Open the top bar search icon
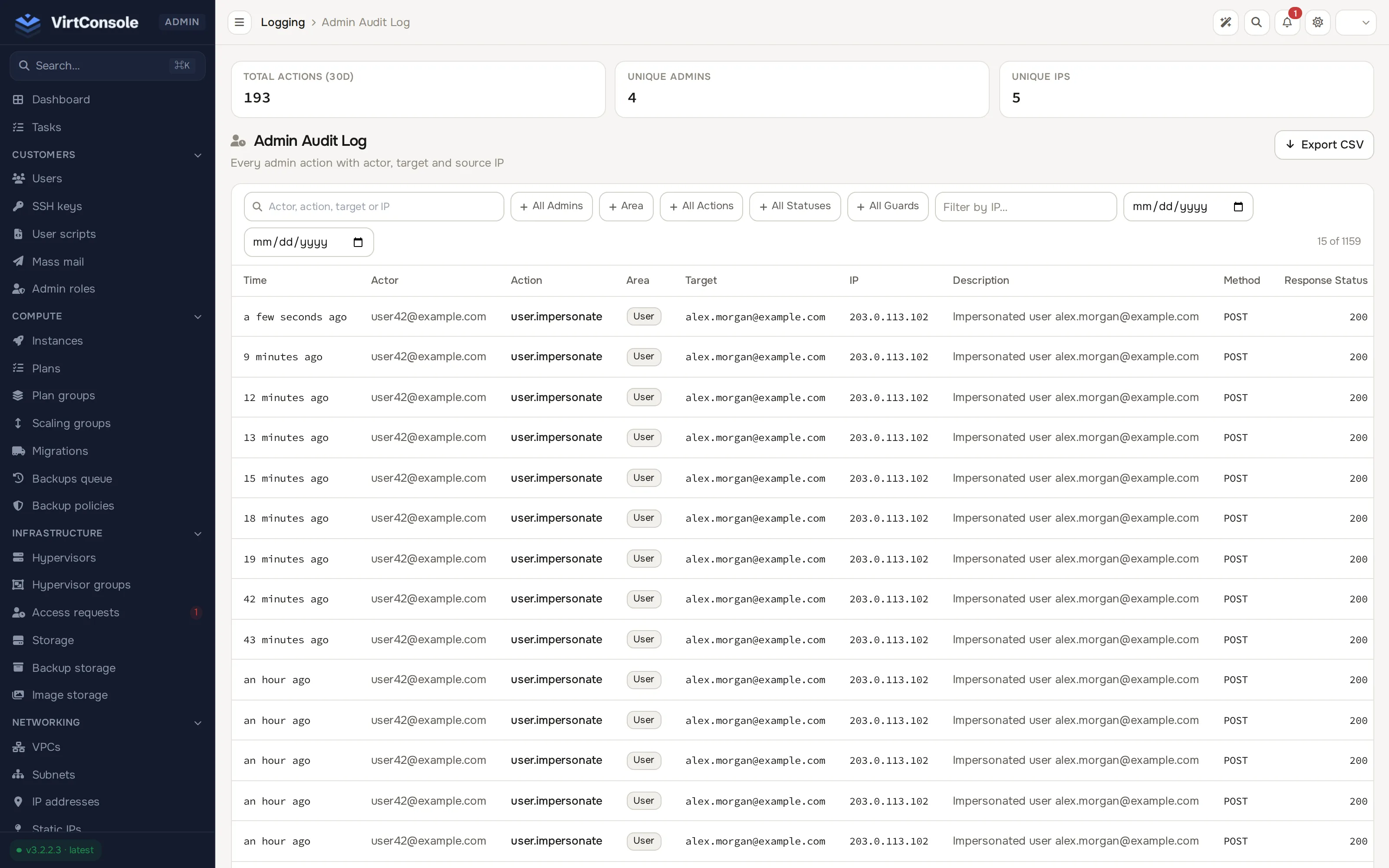 pyautogui.click(x=1257, y=23)
